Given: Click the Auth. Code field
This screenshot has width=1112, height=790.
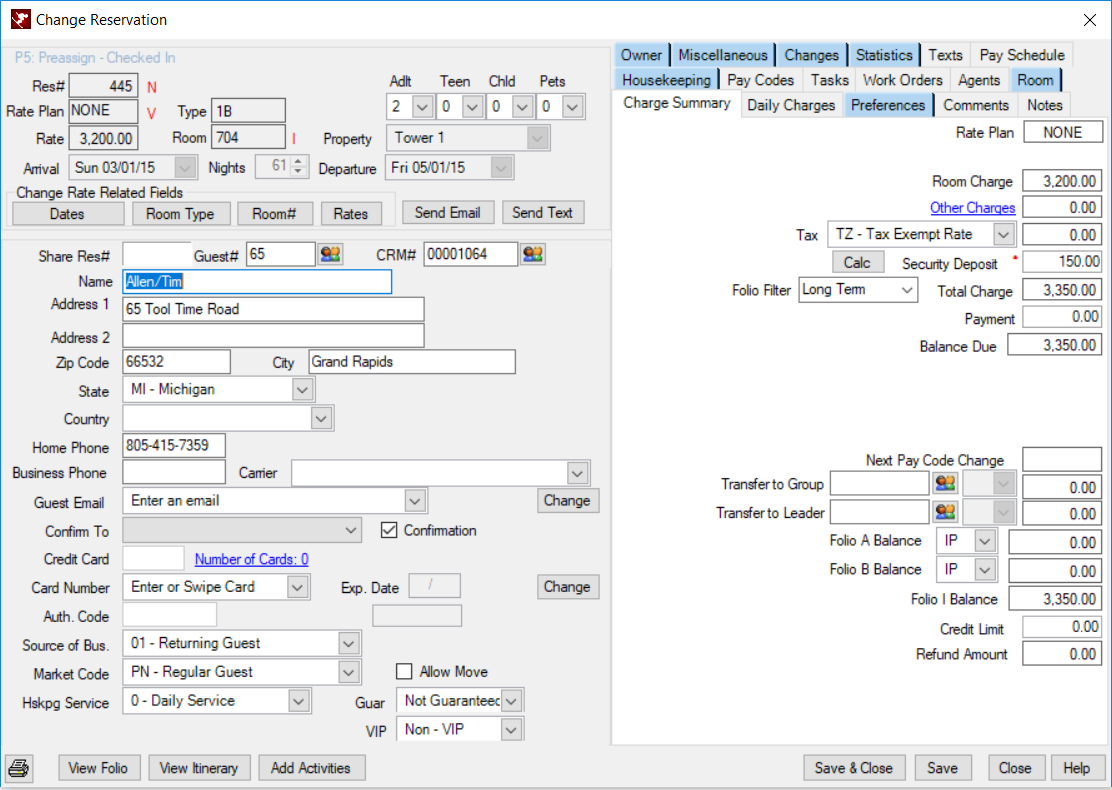Looking at the screenshot, I should [x=169, y=615].
